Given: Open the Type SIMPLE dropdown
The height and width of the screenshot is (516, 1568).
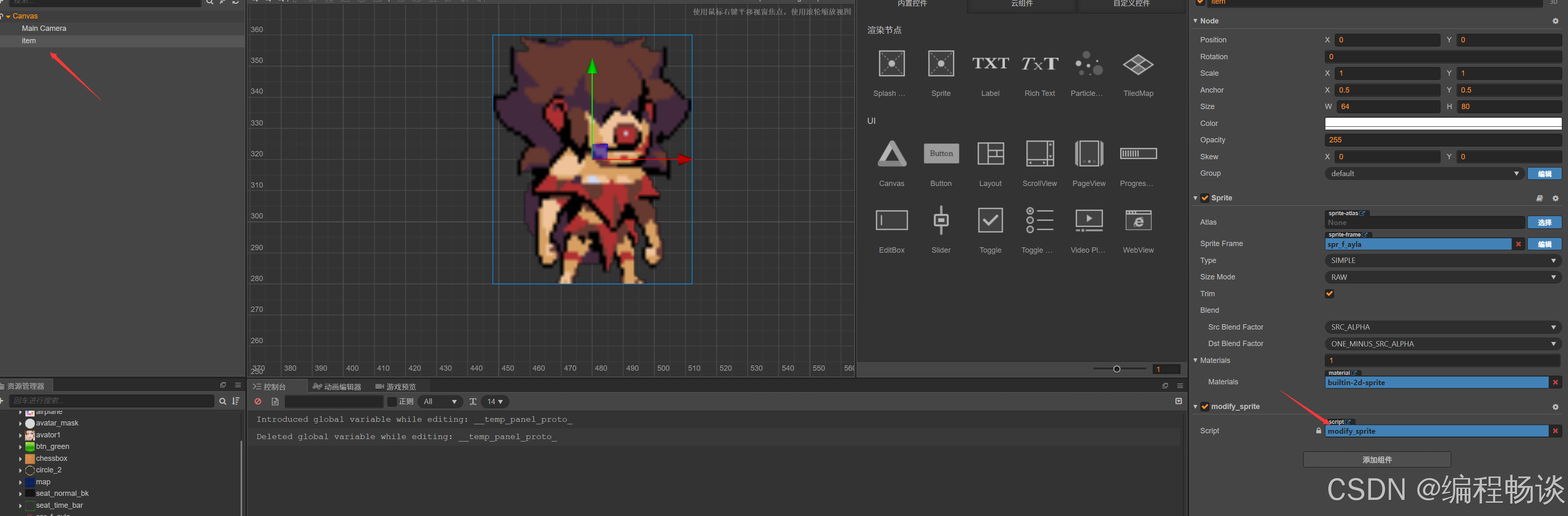Looking at the screenshot, I should 1443,261.
